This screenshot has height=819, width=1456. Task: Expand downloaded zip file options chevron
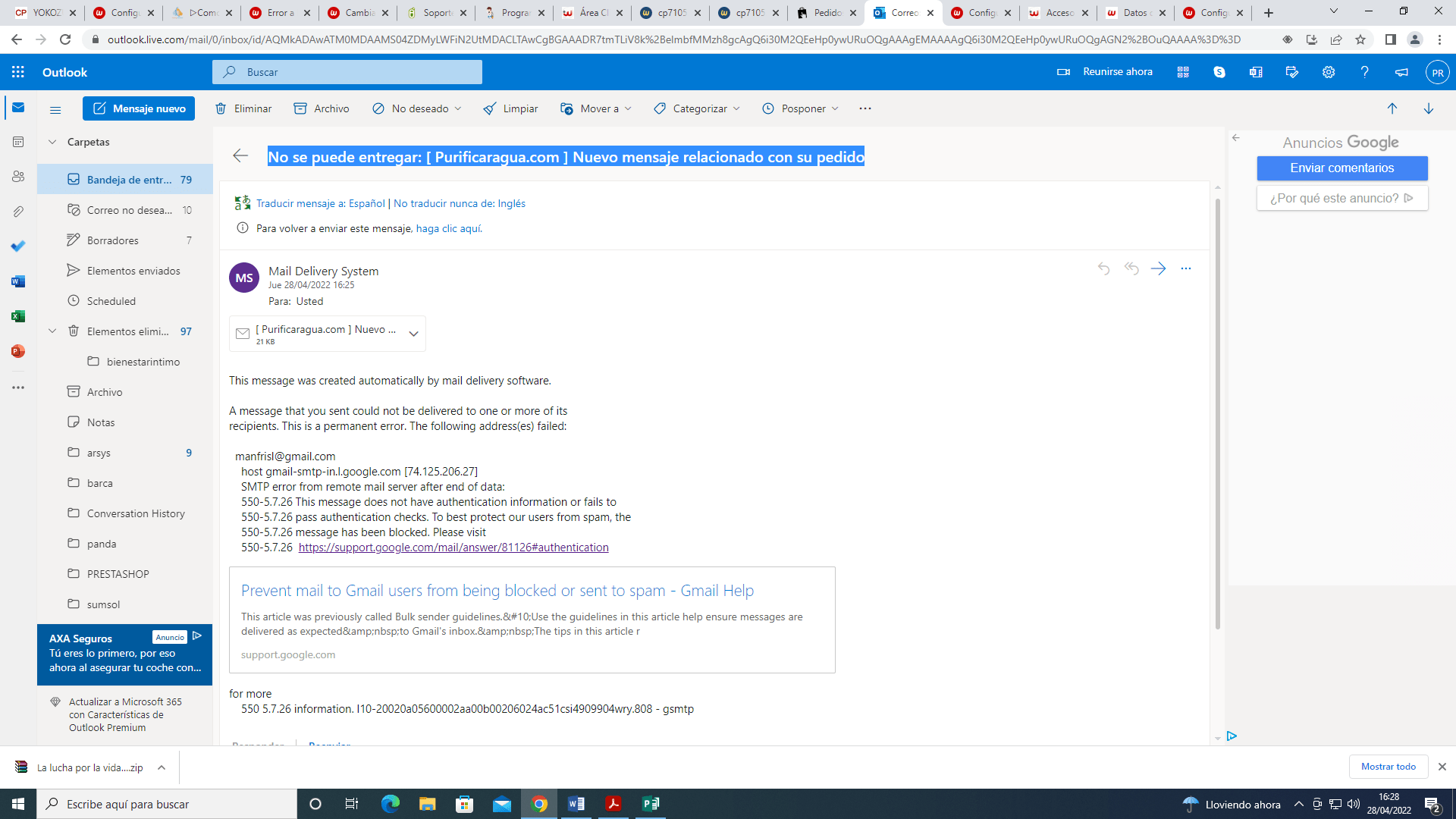162,767
